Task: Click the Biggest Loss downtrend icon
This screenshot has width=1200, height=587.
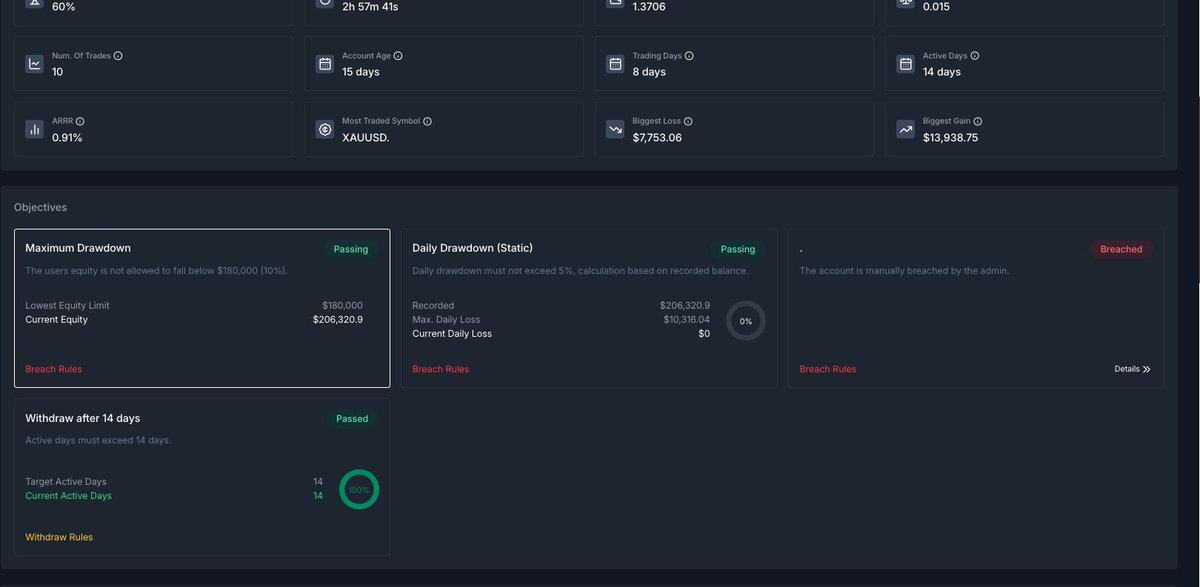Action: [615, 129]
